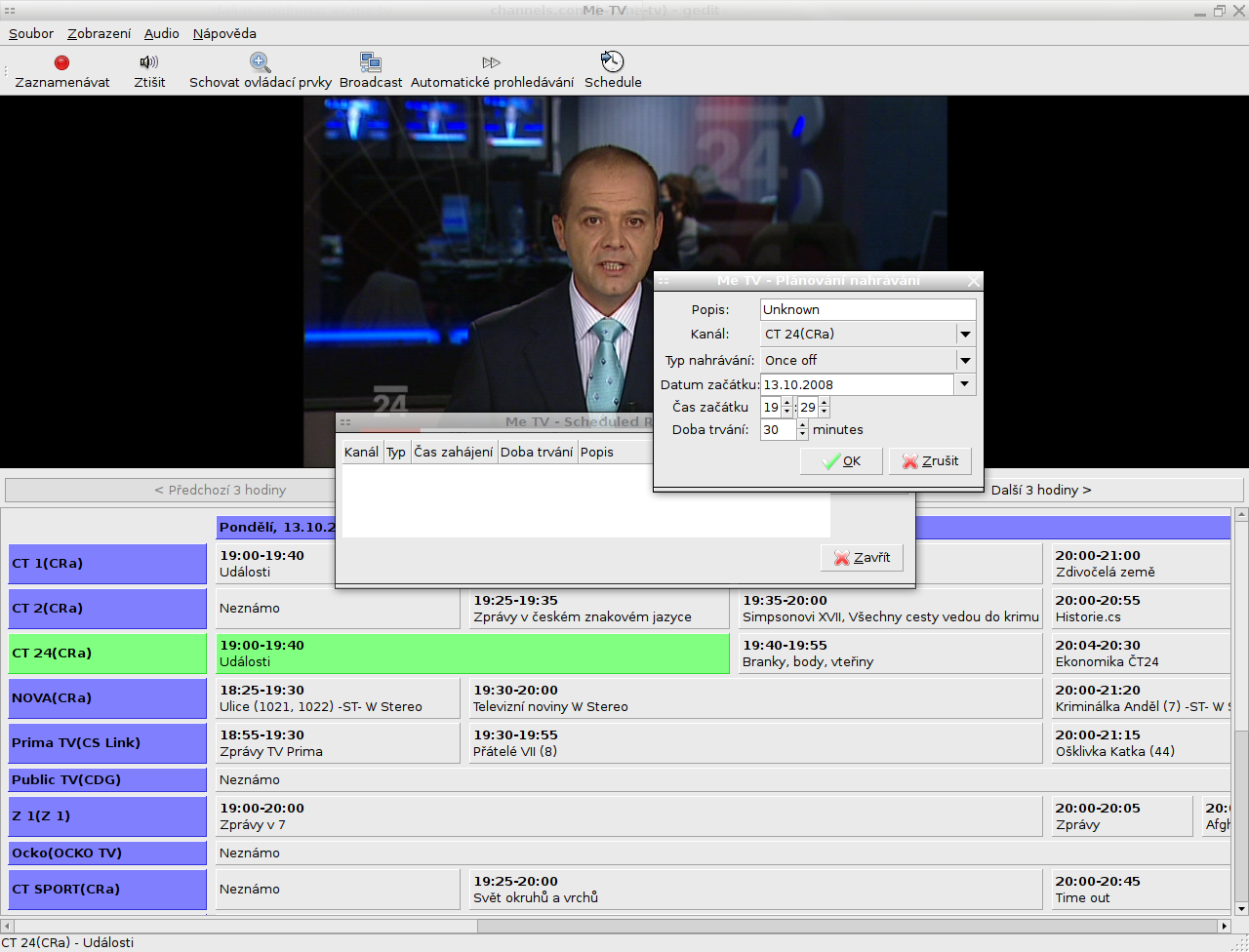This screenshot has width=1249, height=952.
Task: Expand the Datum začátku date dropdown
Action: click(965, 384)
